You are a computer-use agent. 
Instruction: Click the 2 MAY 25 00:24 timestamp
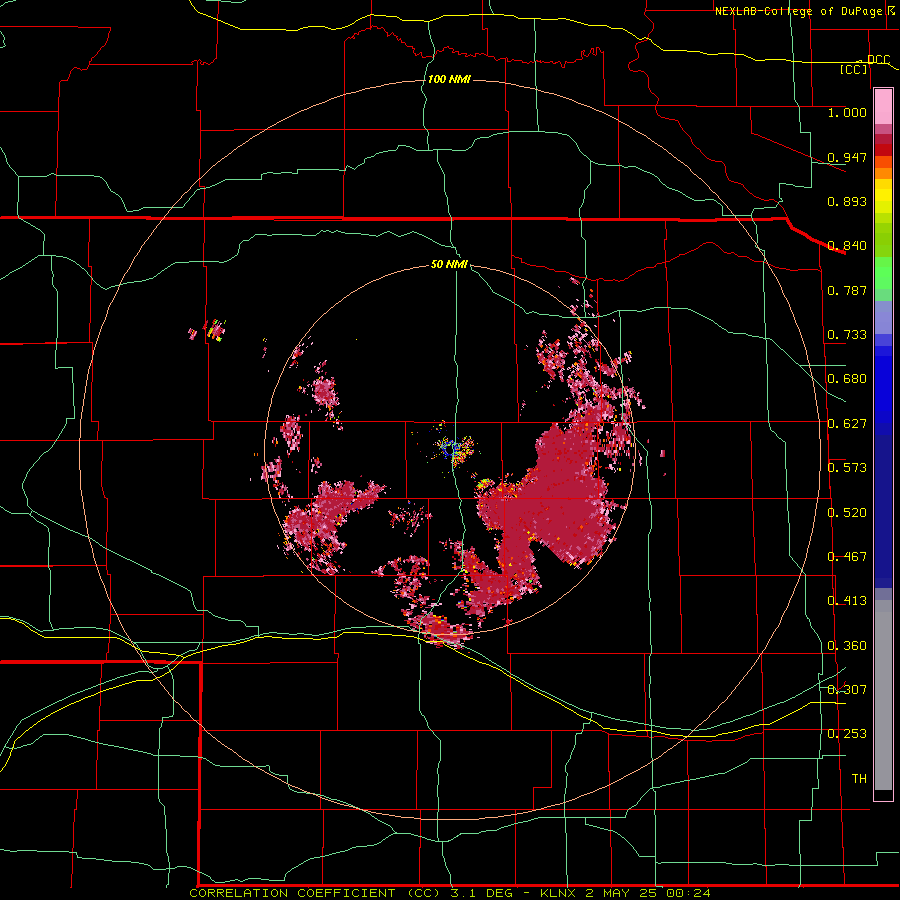pos(648,893)
